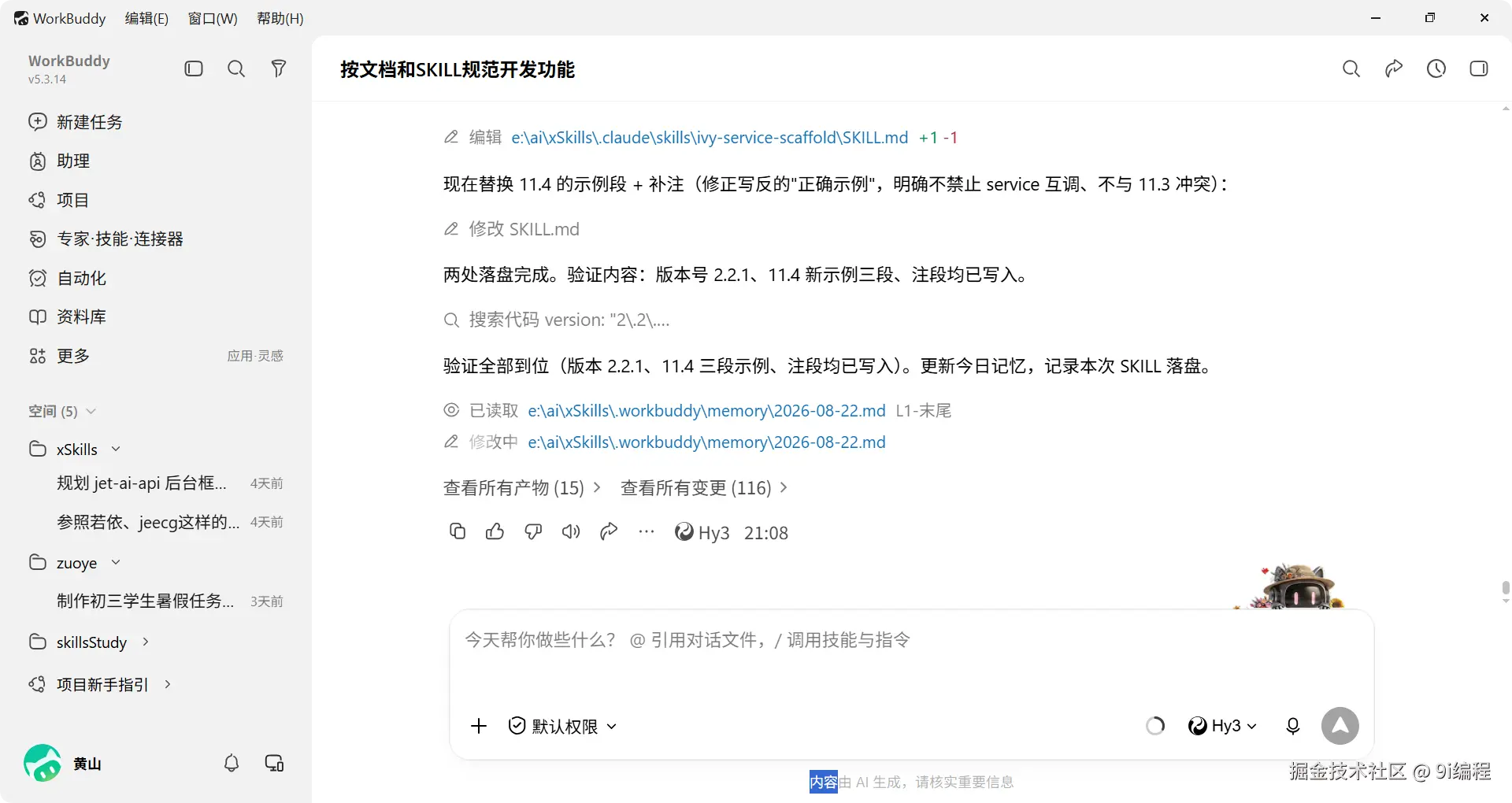Image resolution: width=1512 pixels, height=803 pixels.
Task: Click the Hy3 model logo beside 21:08
Action: click(684, 532)
